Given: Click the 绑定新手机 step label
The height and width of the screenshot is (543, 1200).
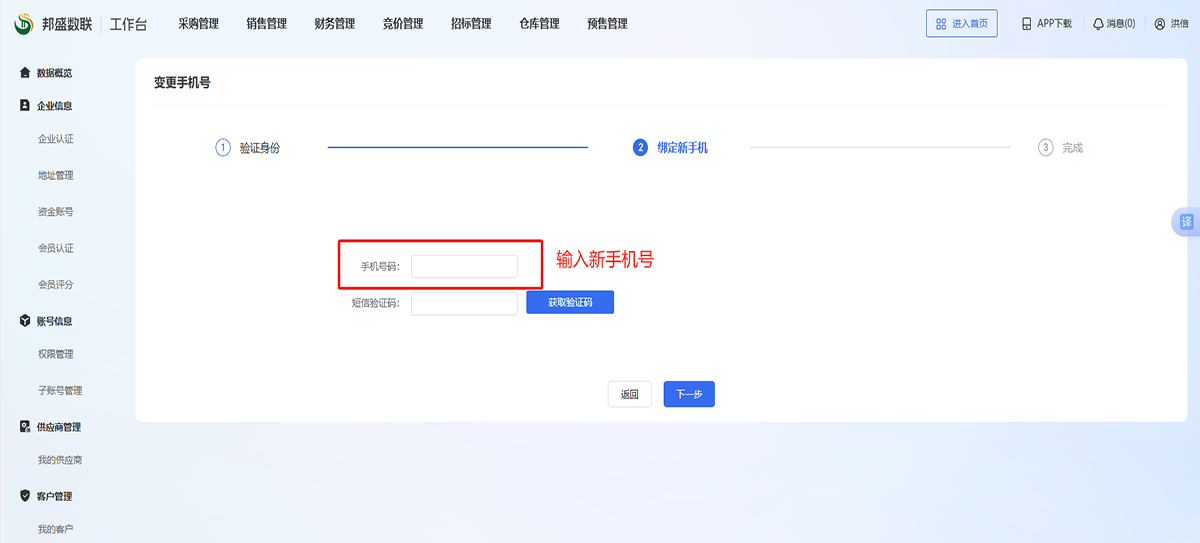Looking at the screenshot, I should 683,148.
